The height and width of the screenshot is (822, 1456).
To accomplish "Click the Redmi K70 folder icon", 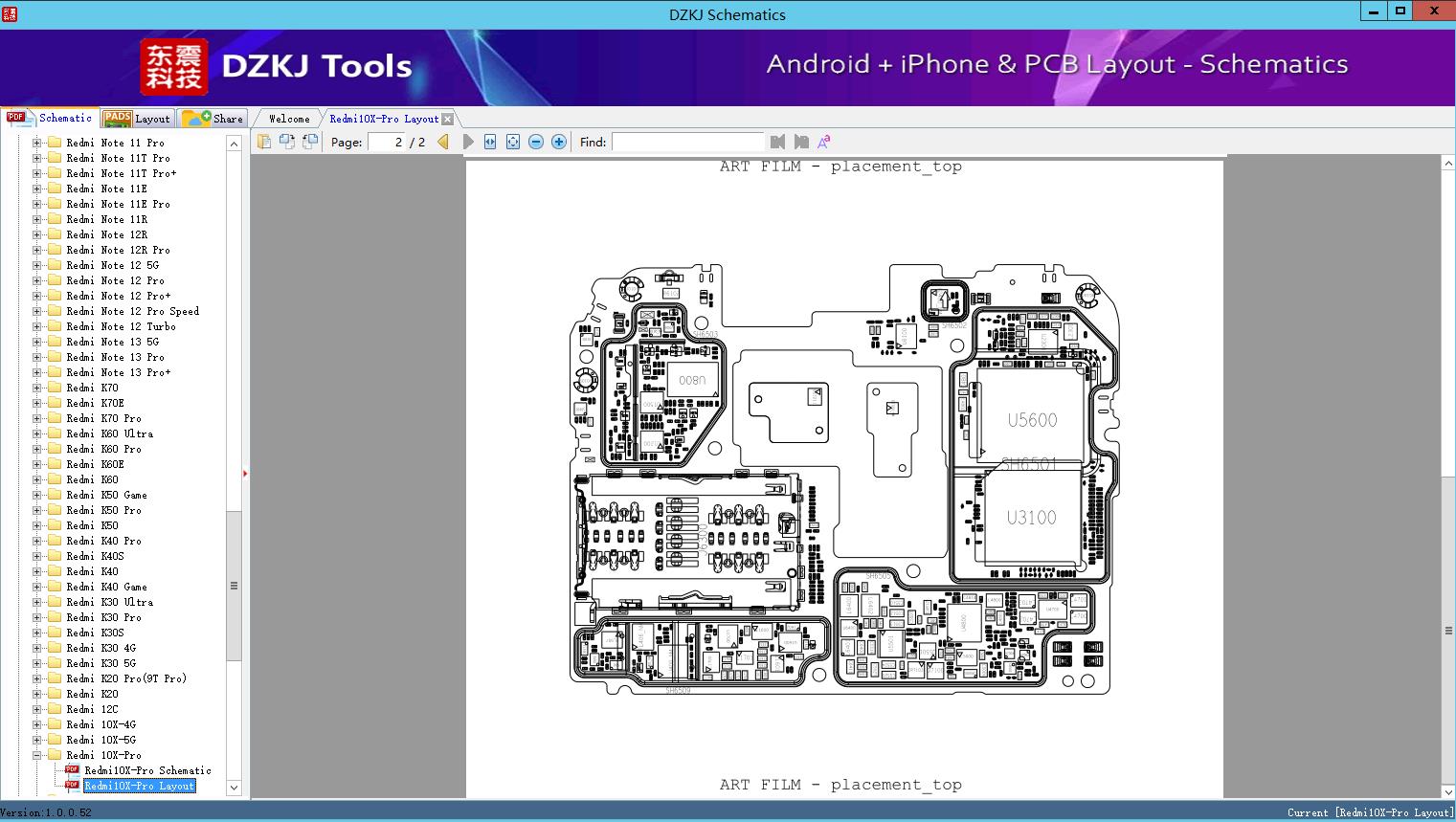I will coord(55,388).
